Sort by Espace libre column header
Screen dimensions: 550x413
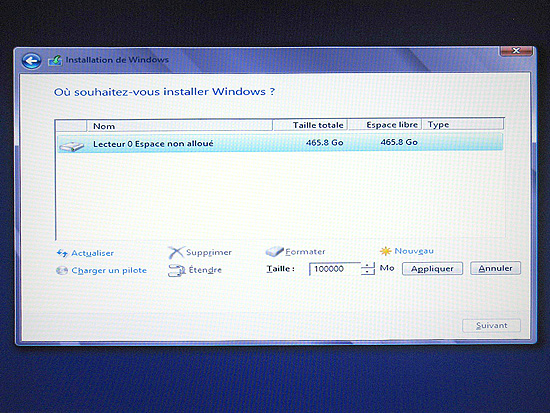pyautogui.click(x=385, y=125)
